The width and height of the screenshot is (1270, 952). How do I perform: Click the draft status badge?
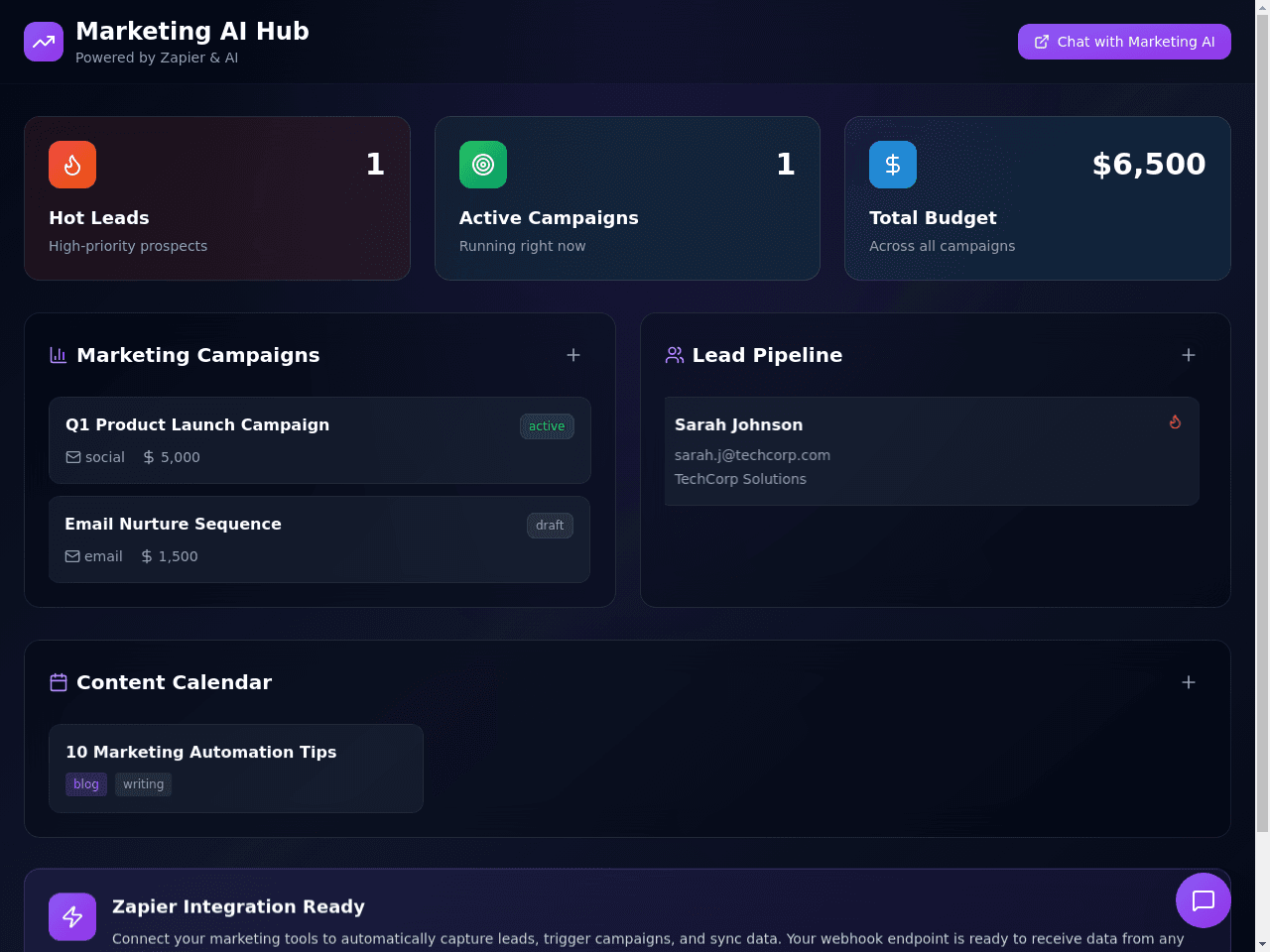[550, 526]
